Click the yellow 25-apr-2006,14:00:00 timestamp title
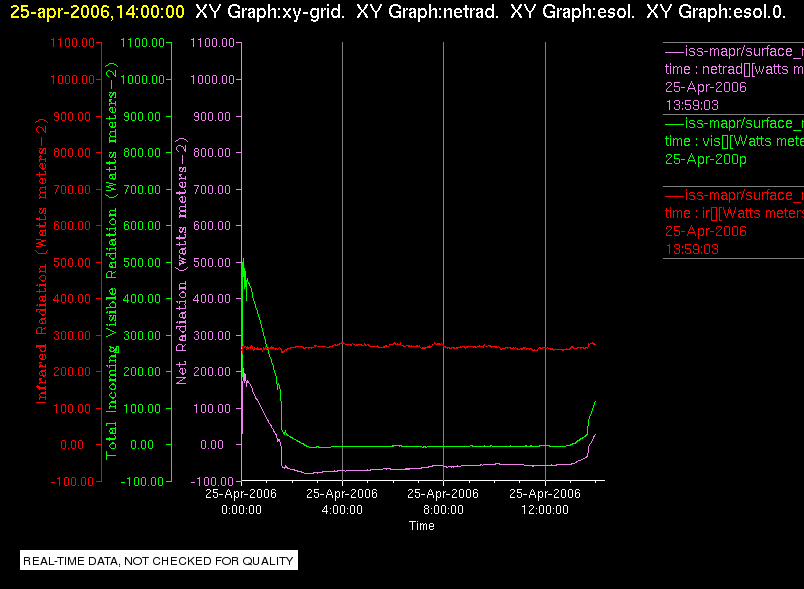Screen dimensions: 804x589 [x=97, y=12]
